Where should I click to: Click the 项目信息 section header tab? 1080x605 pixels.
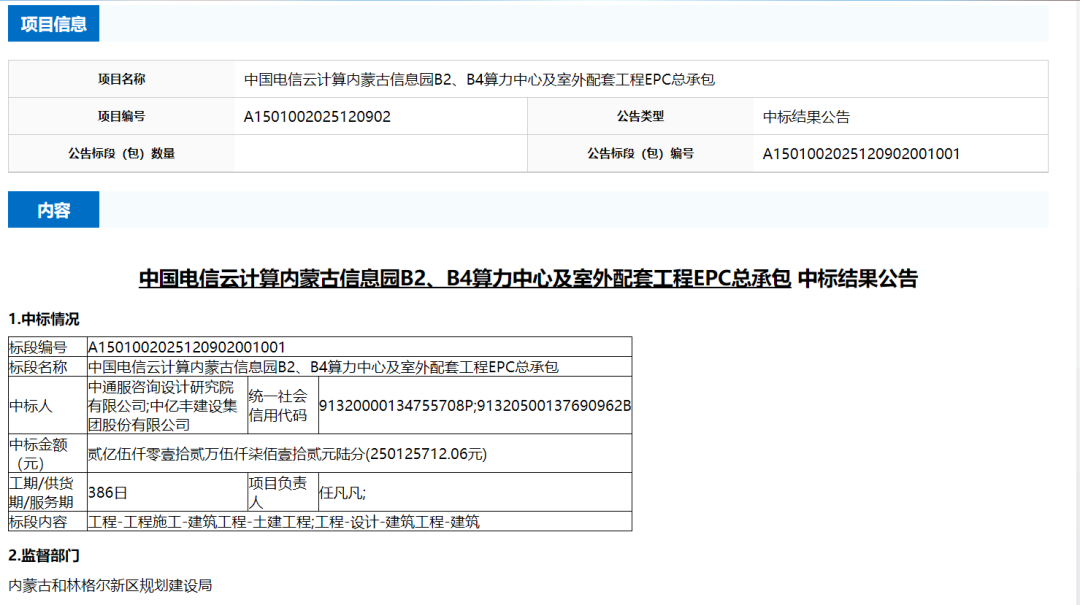coord(53,23)
